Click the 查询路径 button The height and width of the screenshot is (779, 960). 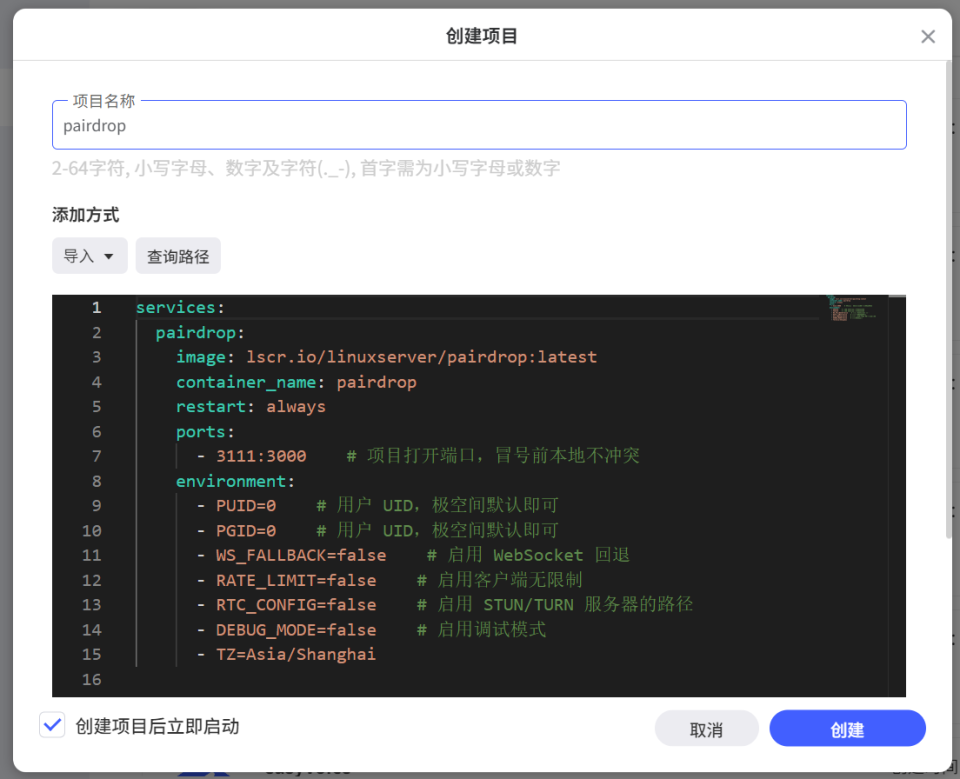coord(178,256)
